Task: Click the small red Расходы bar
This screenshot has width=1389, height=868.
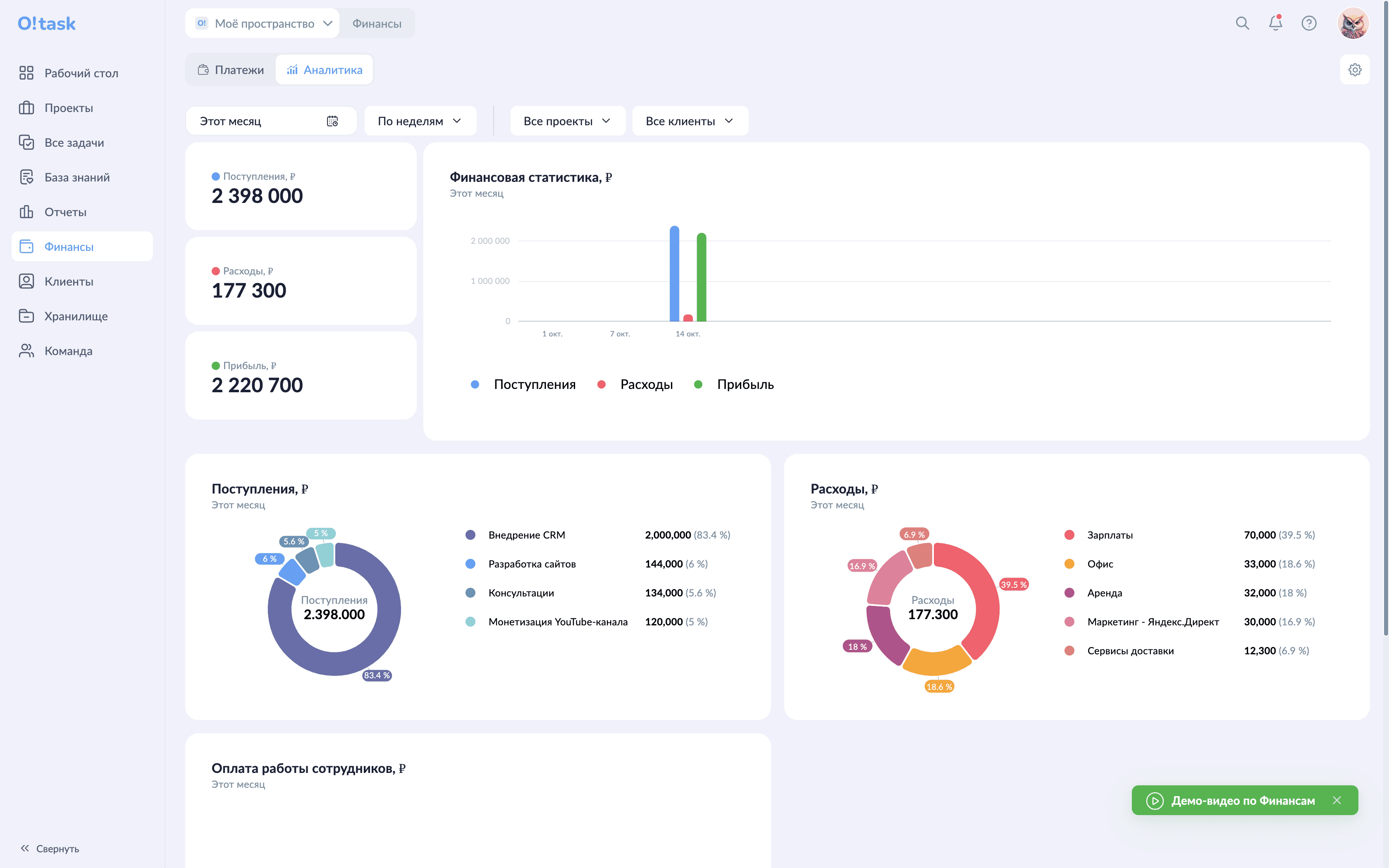Action: [x=687, y=318]
